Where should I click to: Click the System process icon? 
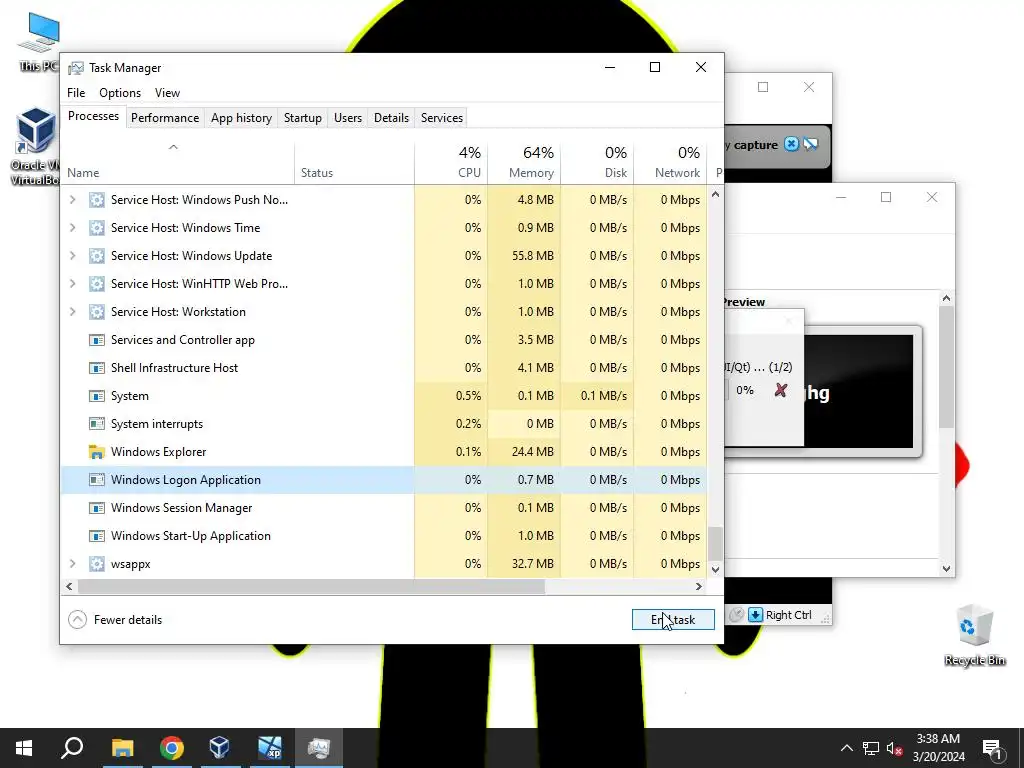click(x=97, y=396)
